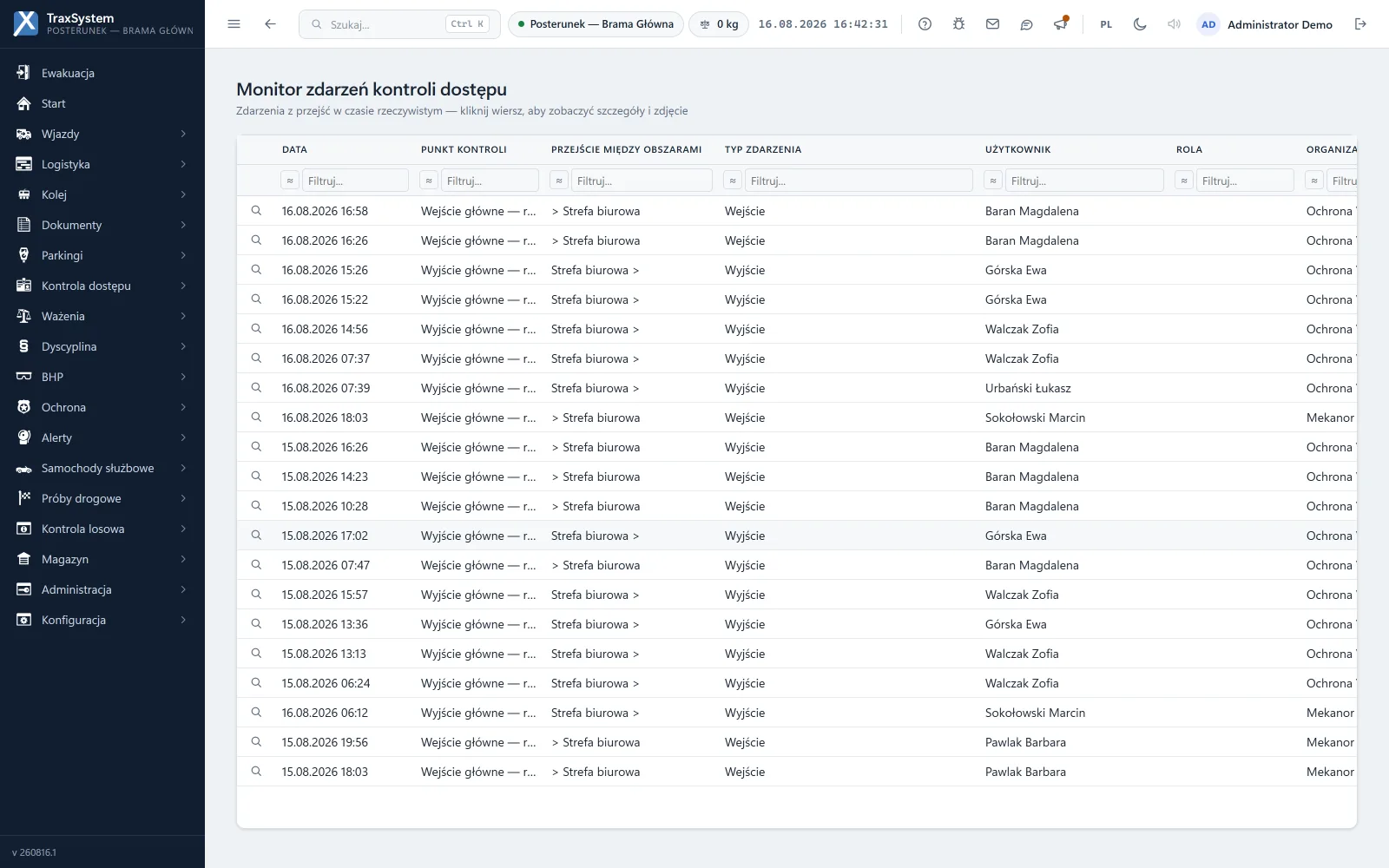
Task: Open filter operator for Data column
Action: tap(290, 181)
